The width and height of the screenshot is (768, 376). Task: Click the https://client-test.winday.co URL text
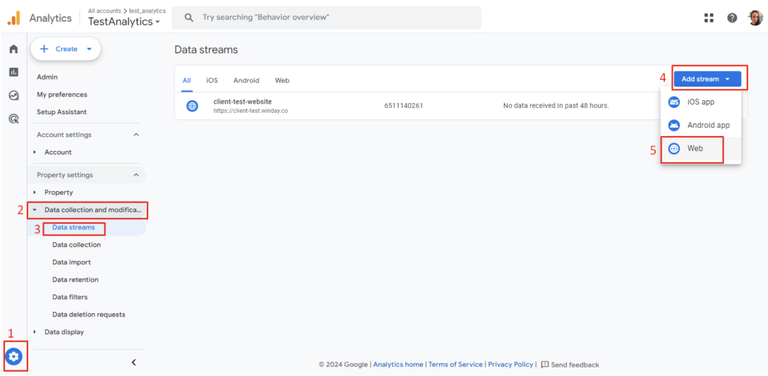coord(250,111)
